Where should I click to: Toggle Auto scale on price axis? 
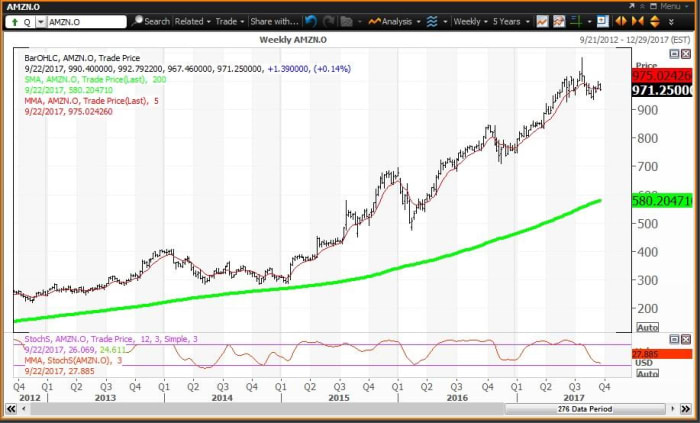(647, 327)
